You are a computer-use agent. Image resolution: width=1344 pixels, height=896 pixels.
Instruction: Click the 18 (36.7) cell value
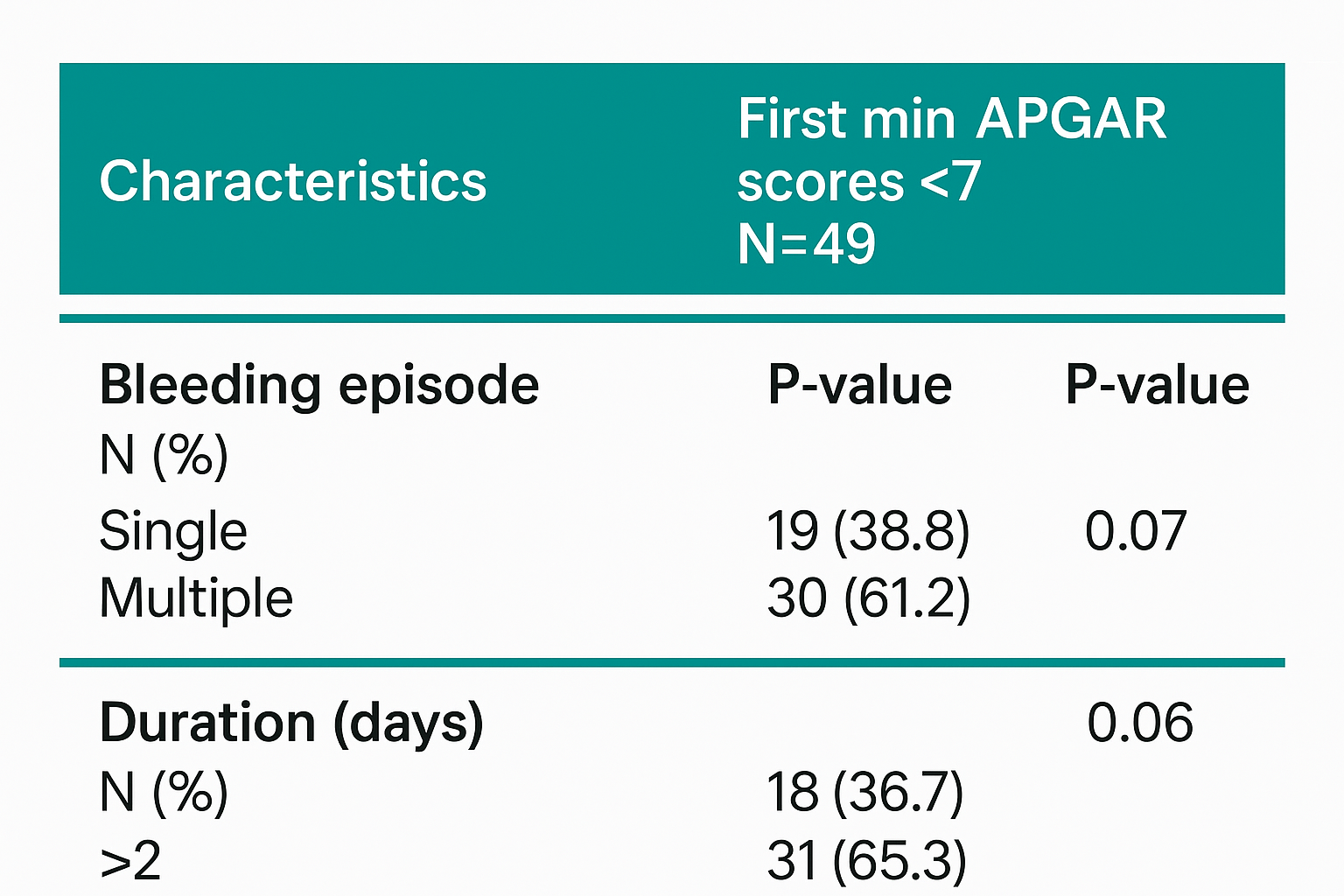(864, 793)
